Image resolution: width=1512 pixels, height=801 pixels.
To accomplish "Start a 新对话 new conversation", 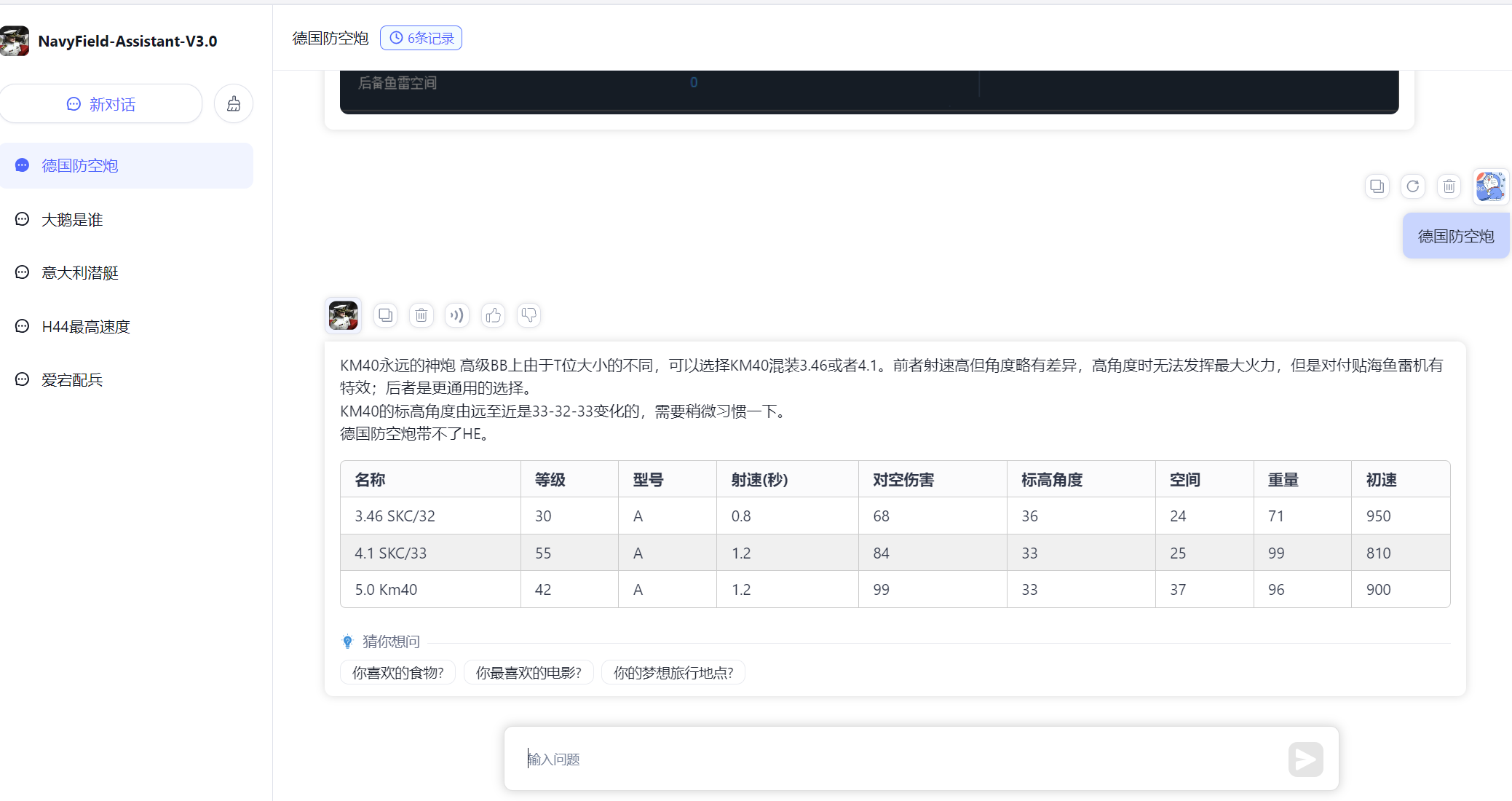I will click(101, 104).
